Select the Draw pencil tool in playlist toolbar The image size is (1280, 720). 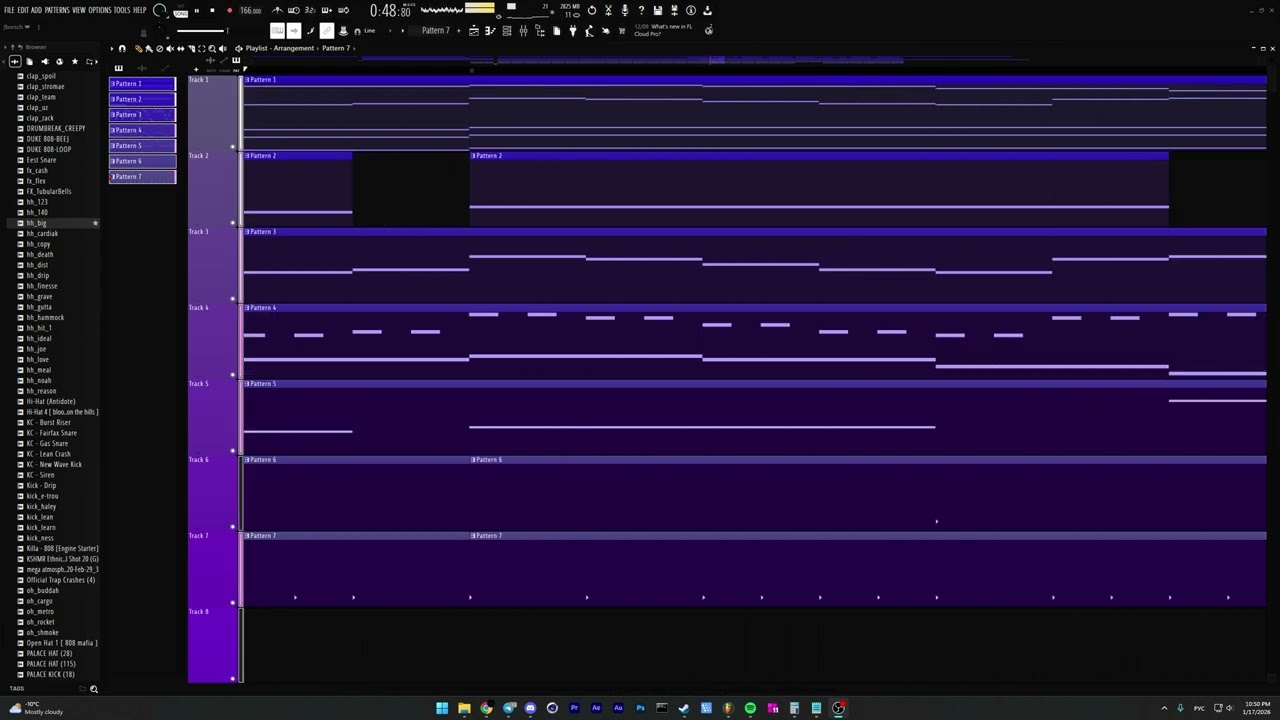pos(139,48)
